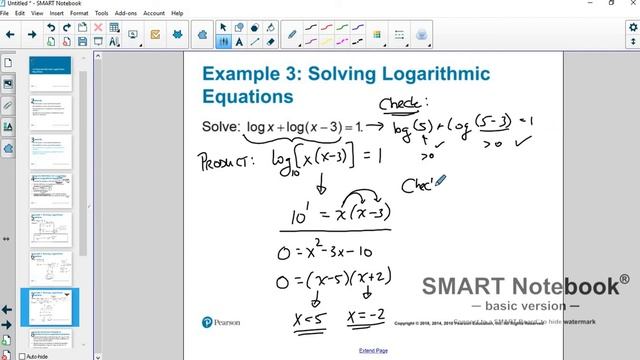Image resolution: width=640 pixels, height=360 pixels.
Task: Choose the black dashed pen stroke
Action: click(358, 41)
